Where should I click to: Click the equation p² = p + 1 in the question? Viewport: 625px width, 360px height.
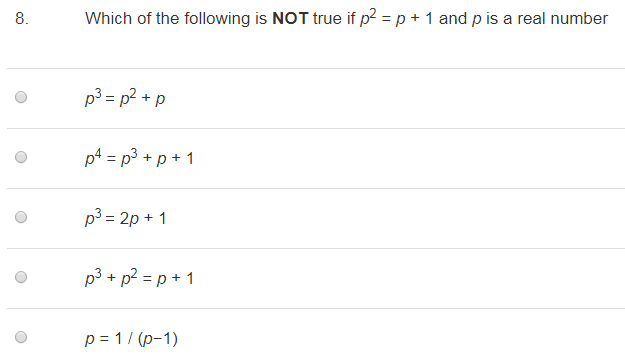pos(396,18)
